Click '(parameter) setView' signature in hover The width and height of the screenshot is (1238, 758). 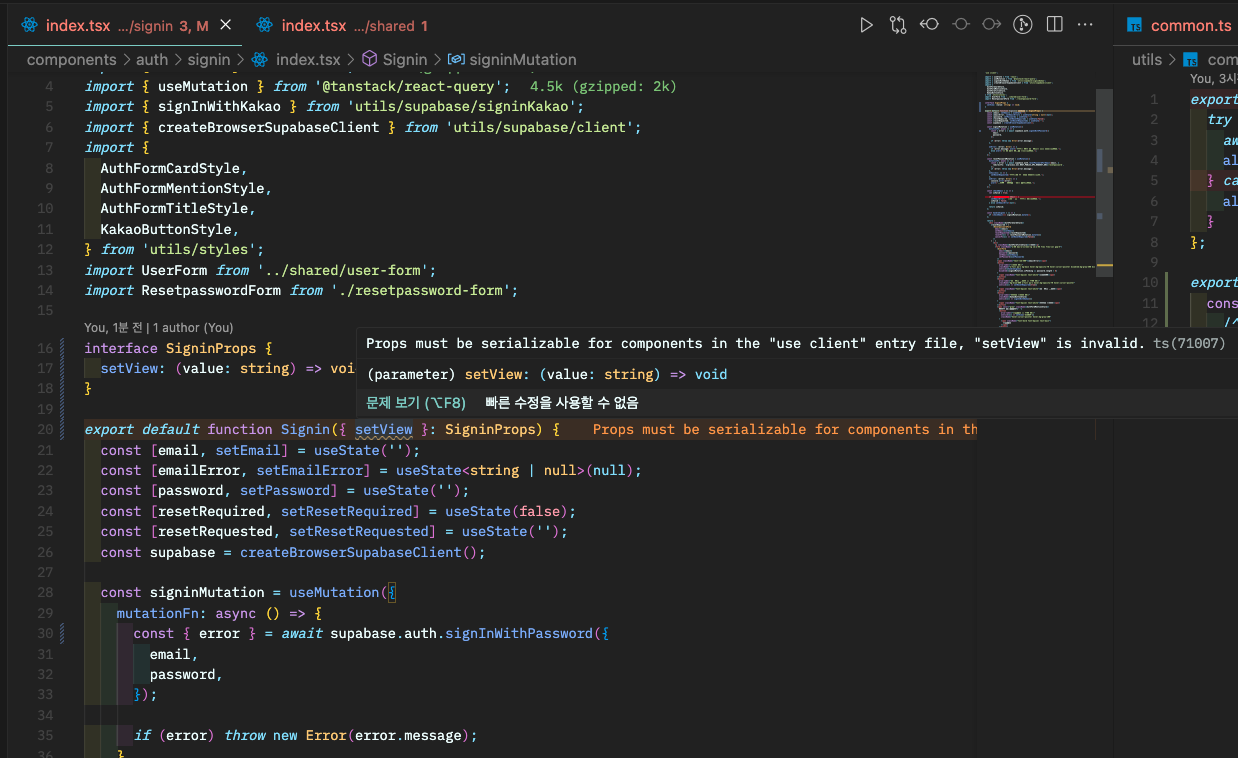point(547,375)
